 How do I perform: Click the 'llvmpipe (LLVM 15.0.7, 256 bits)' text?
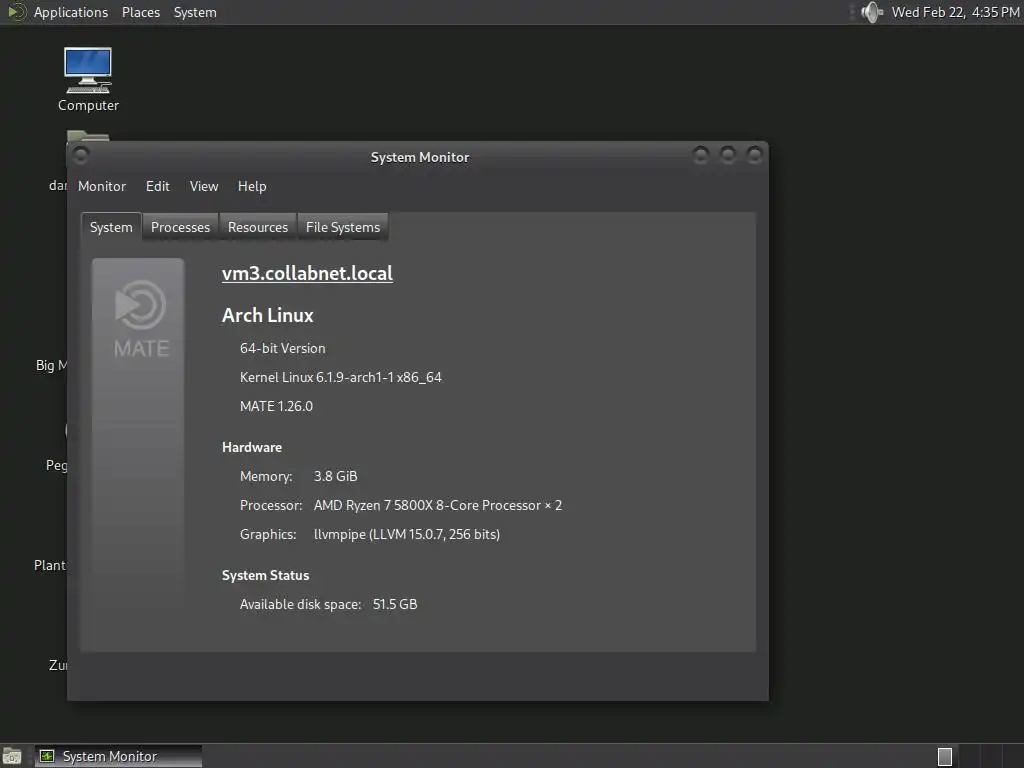pos(407,534)
